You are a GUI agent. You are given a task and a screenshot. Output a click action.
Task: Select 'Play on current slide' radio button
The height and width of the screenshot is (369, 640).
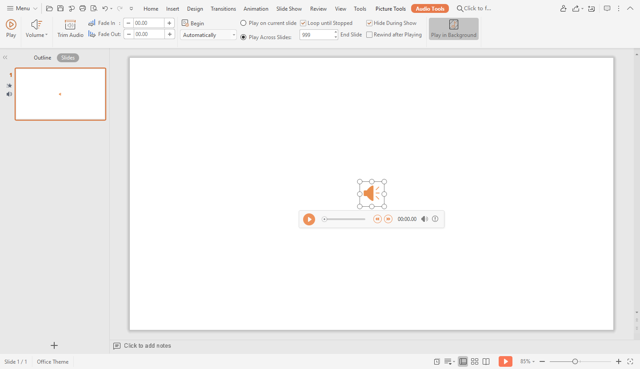pyautogui.click(x=243, y=23)
